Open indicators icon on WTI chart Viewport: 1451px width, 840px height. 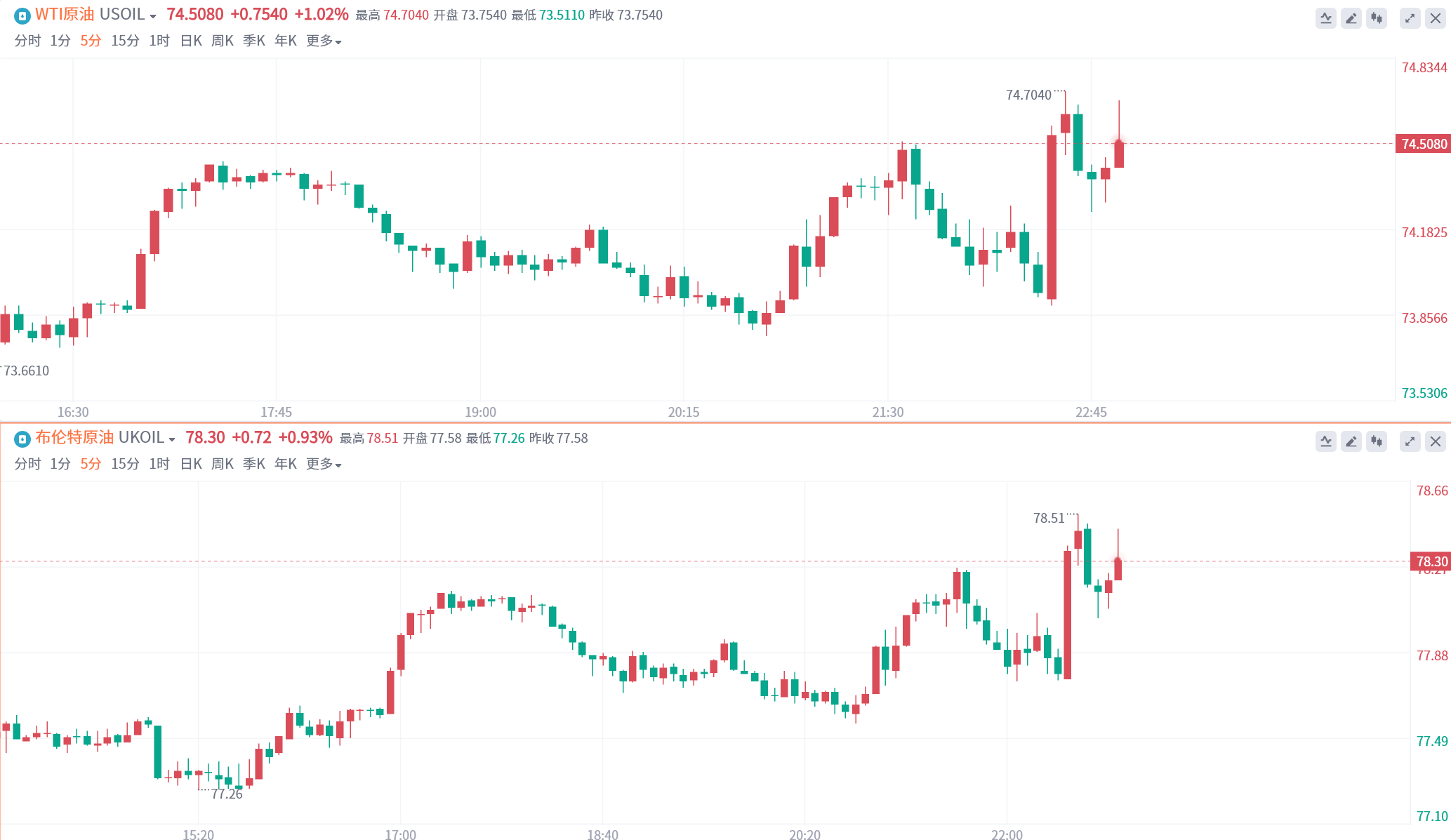point(1325,18)
